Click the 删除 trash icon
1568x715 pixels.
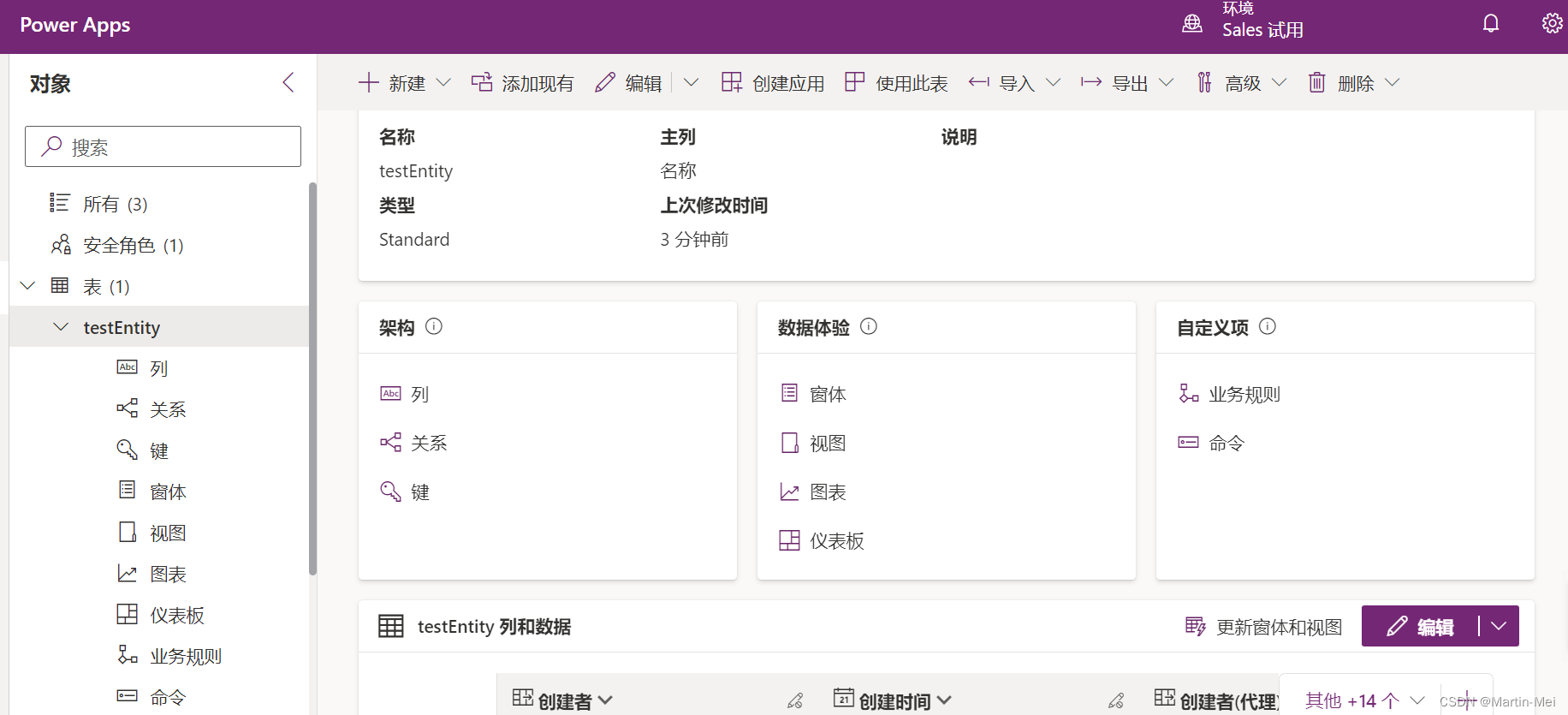tap(1317, 82)
